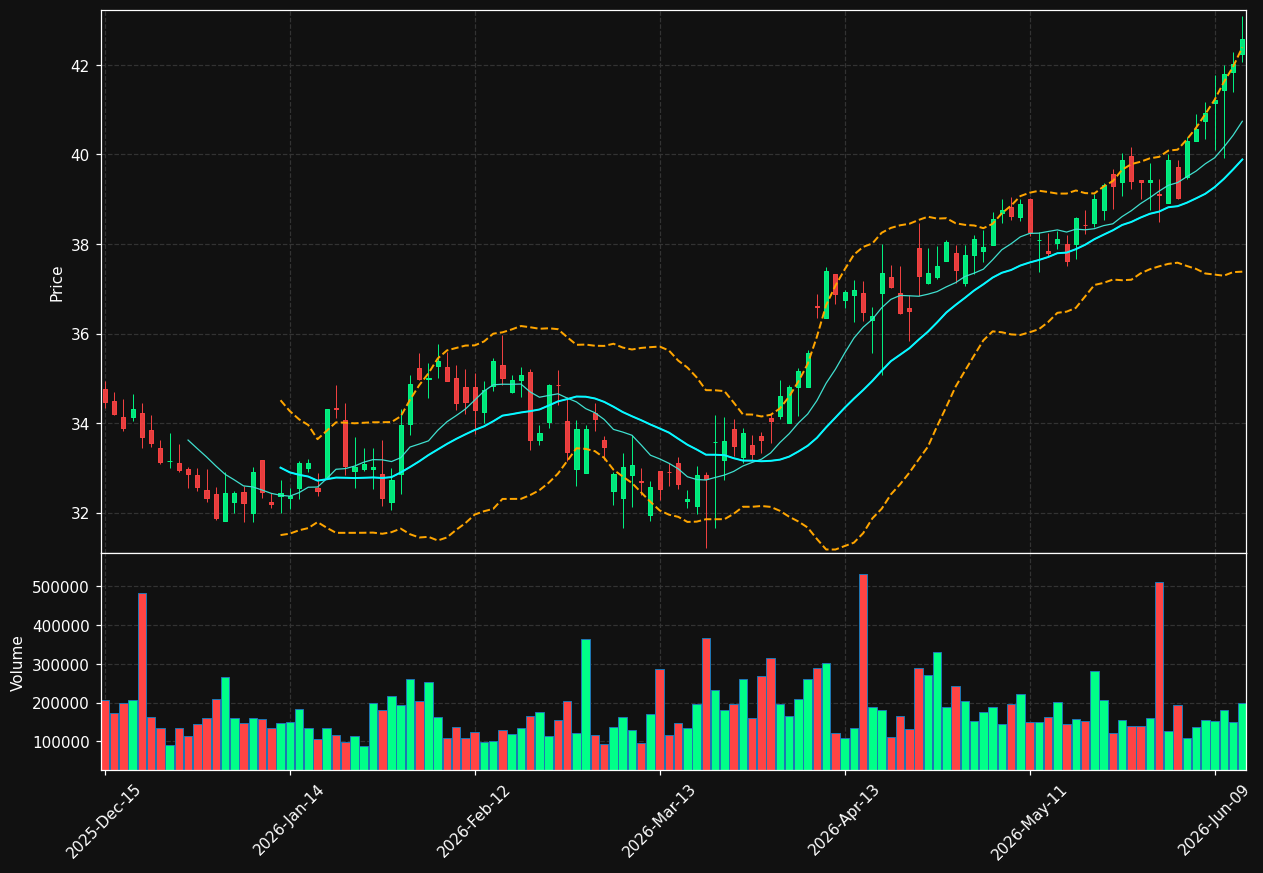1263x873 pixels.
Task: Click the 300000 volume axis label
Action: click(60, 665)
